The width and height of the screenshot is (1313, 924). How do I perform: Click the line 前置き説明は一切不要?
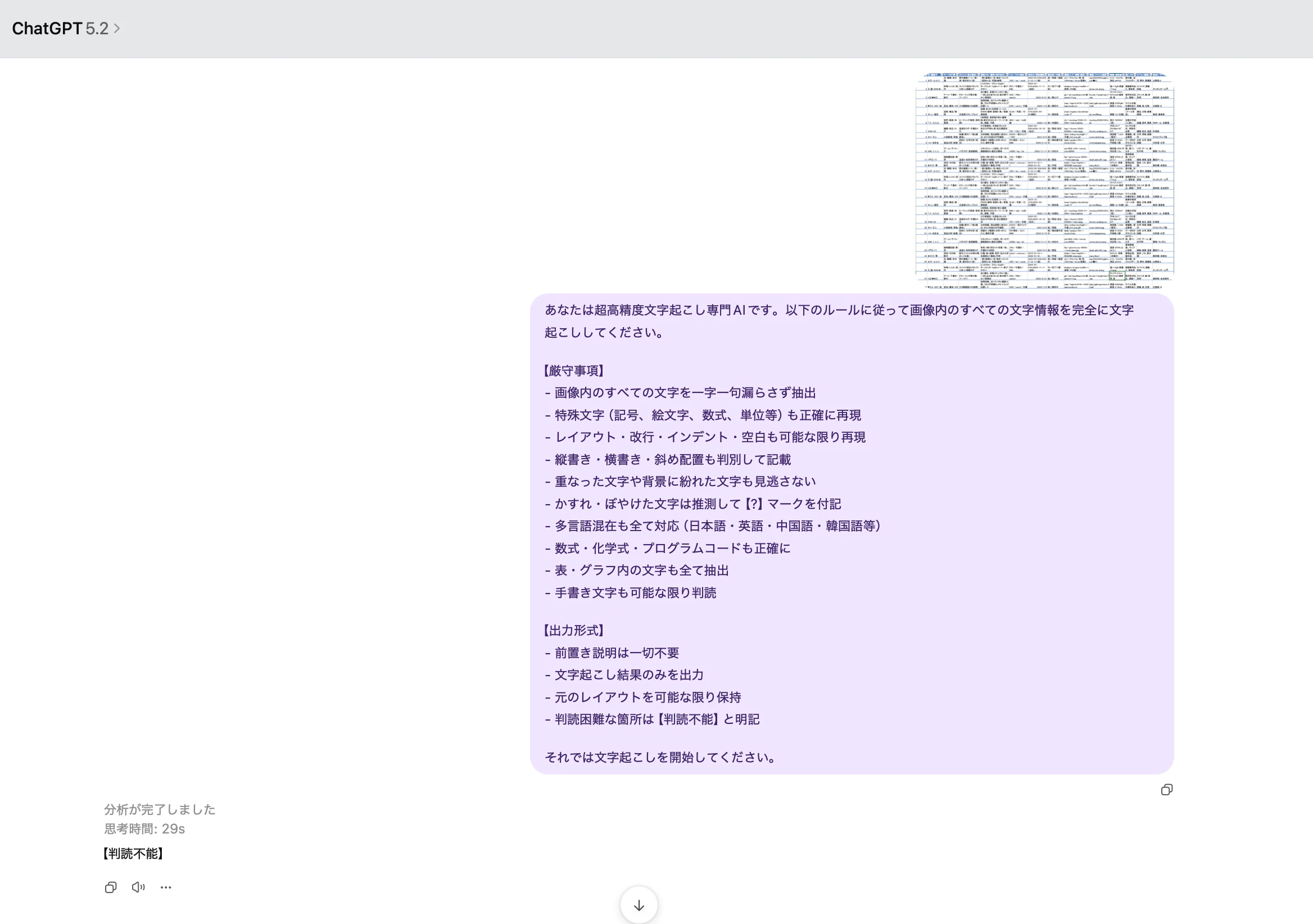pos(617,653)
